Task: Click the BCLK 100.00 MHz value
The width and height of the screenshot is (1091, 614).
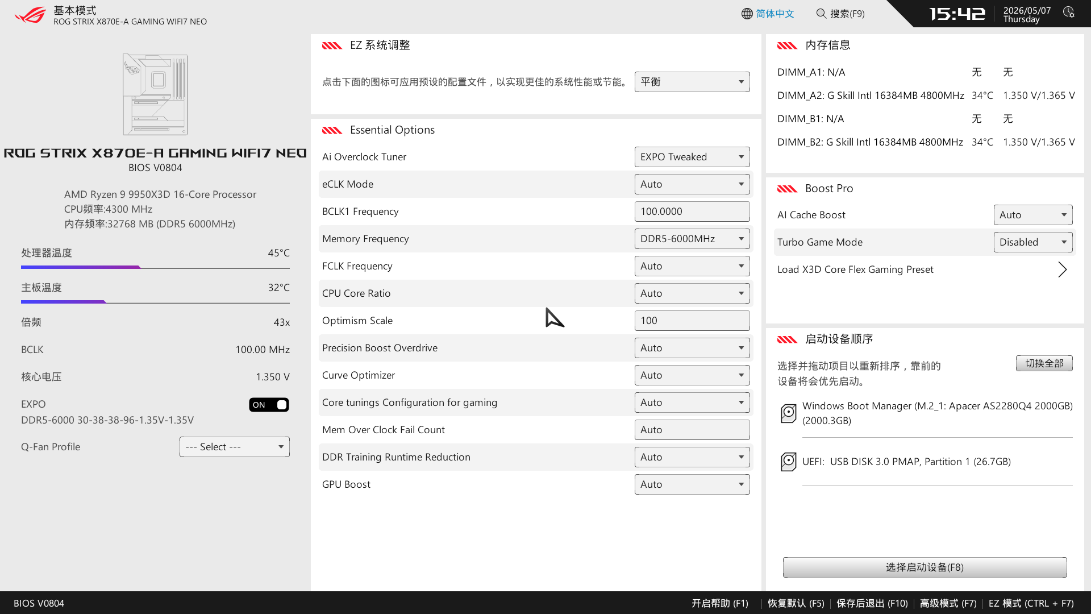Action: (x=262, y=349)
